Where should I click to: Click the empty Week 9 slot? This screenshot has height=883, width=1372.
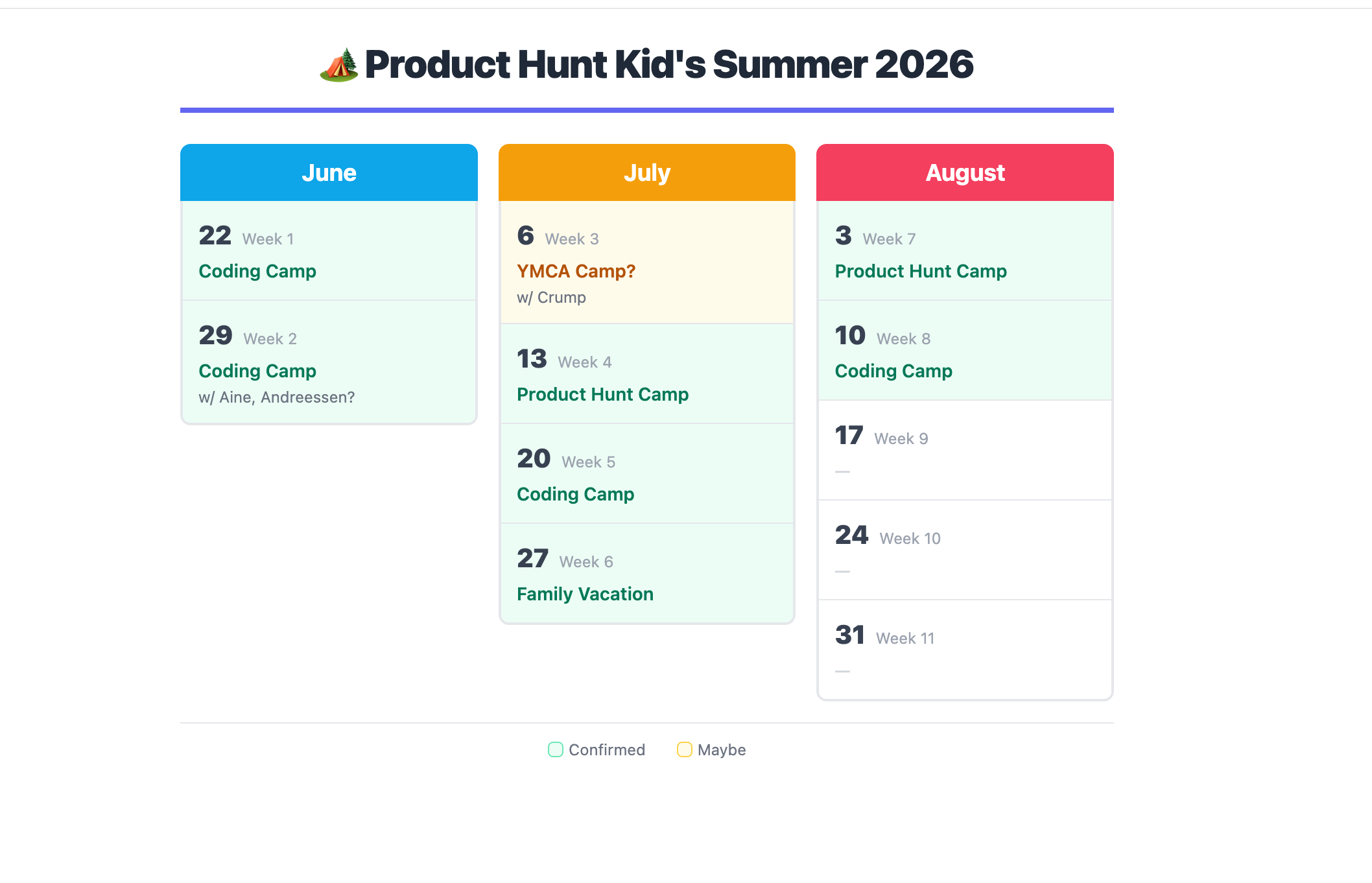(x=965, y=451)
